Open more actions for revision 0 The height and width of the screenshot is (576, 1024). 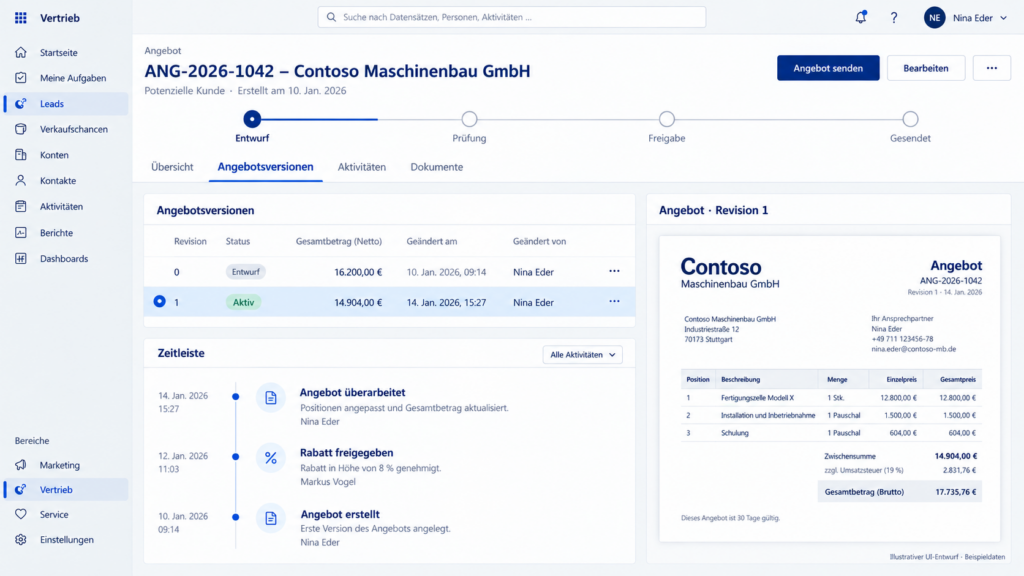coord(614,271)
